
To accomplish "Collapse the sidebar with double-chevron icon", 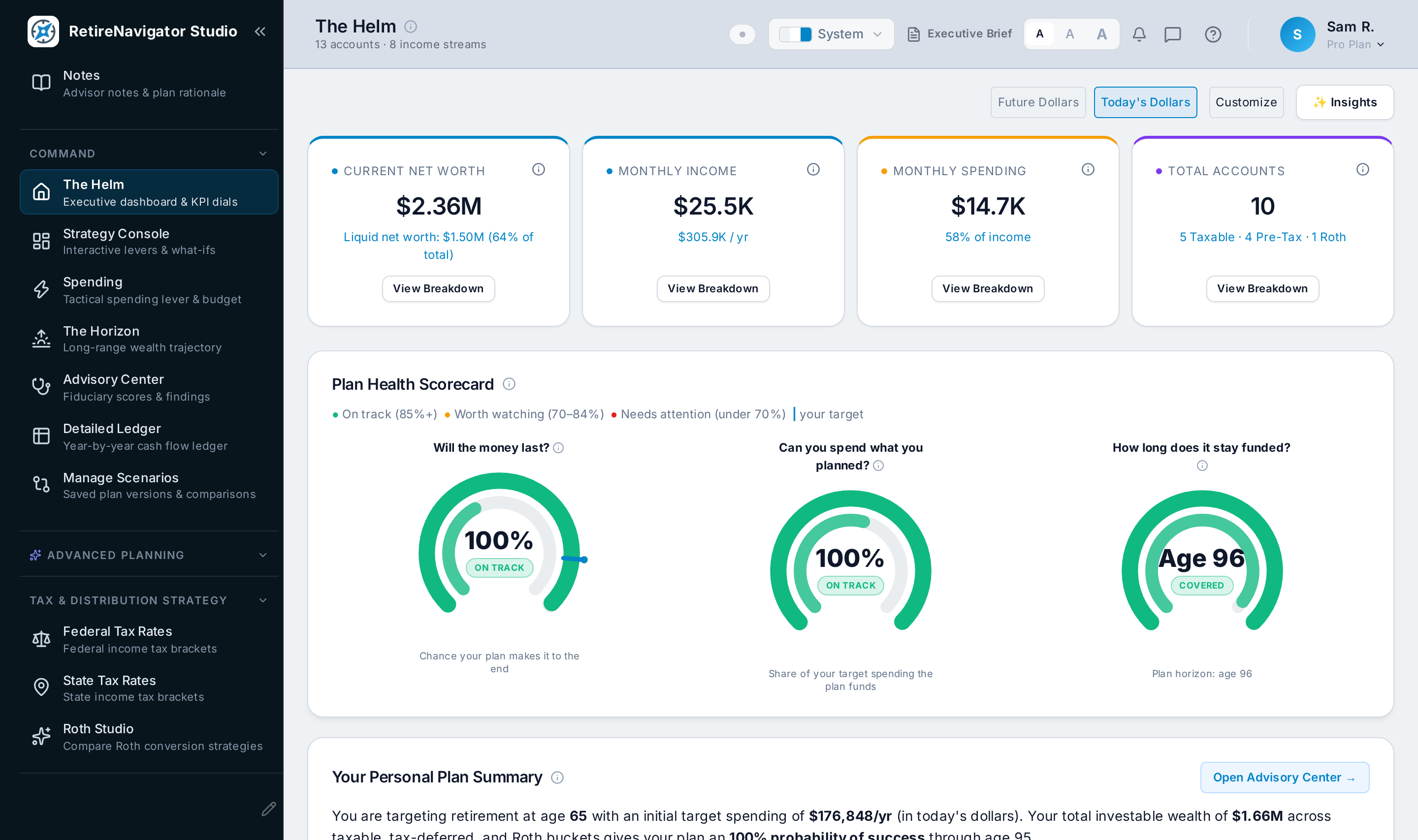I will click(x=260, y=31).
